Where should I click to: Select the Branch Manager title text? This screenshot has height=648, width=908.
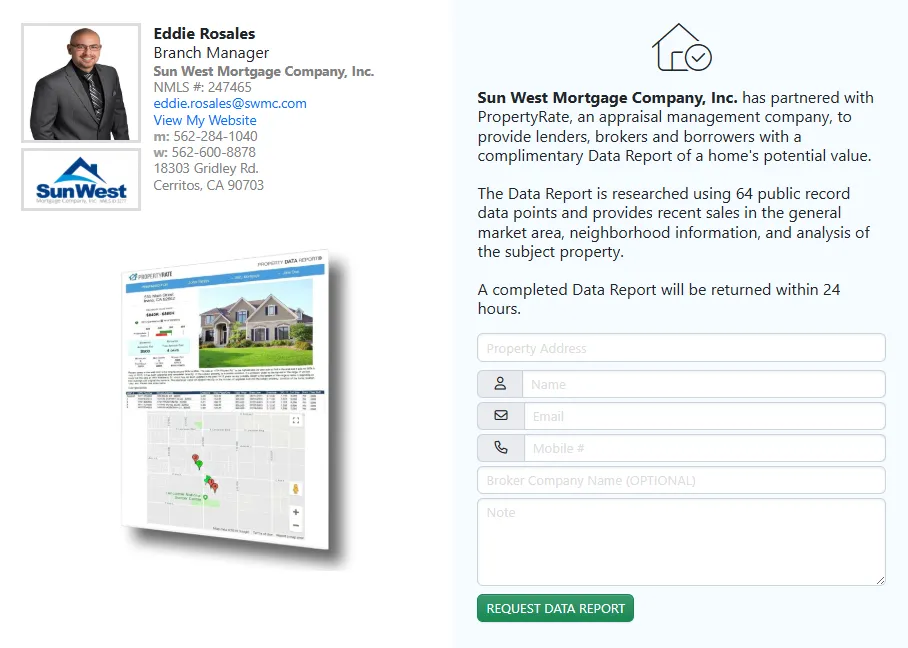tap(211, 53)
